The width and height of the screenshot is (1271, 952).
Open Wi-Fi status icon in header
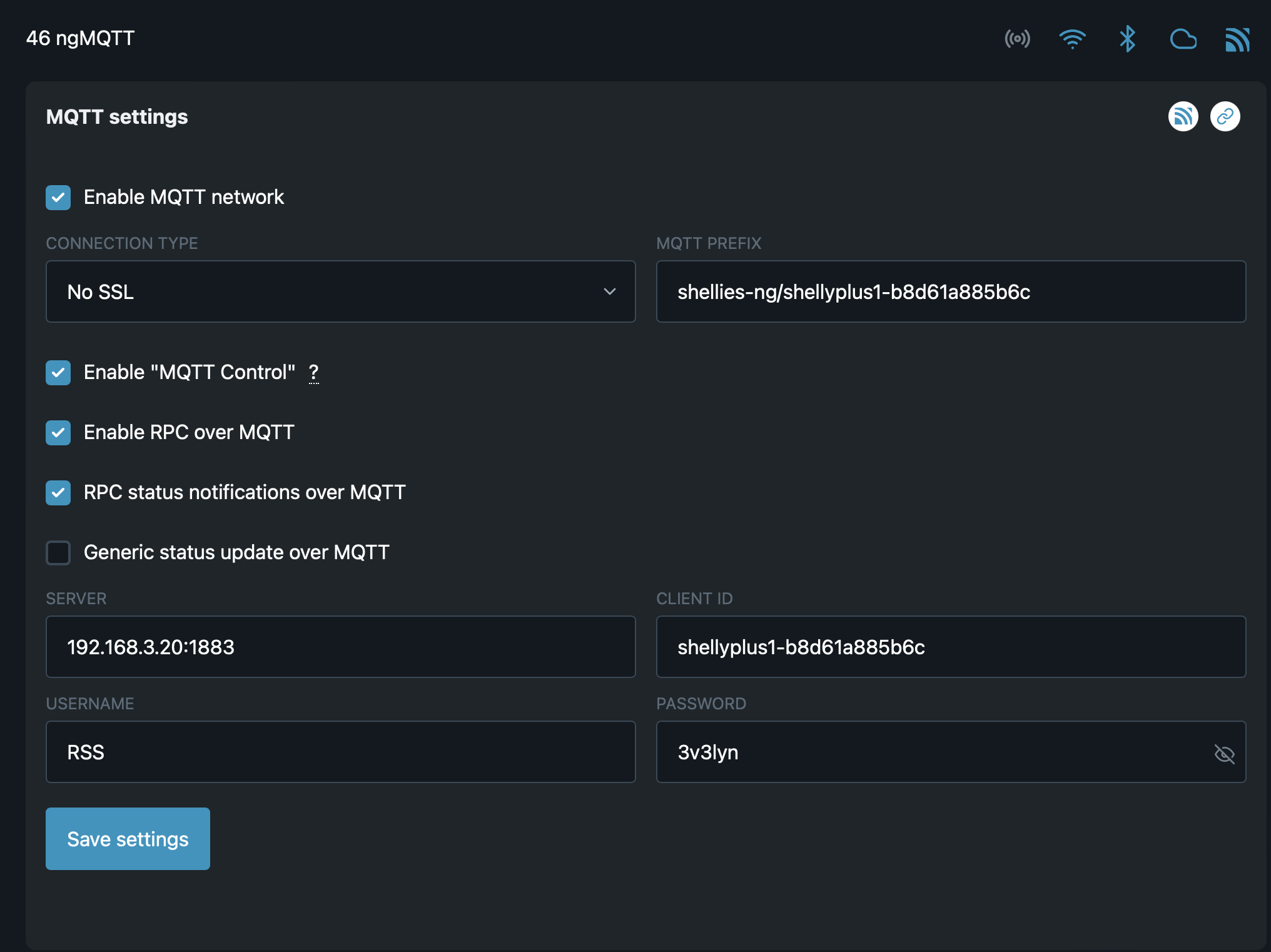1072,39
